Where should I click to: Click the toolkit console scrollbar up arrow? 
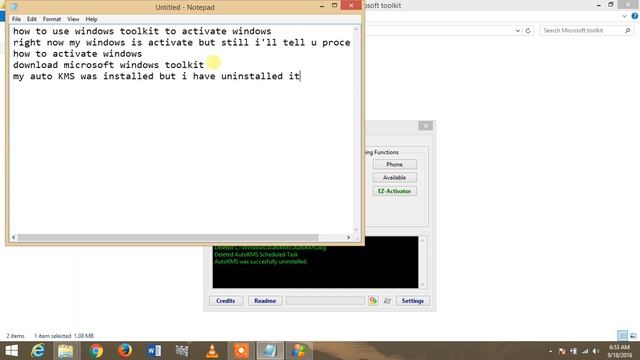coord(422,240)
